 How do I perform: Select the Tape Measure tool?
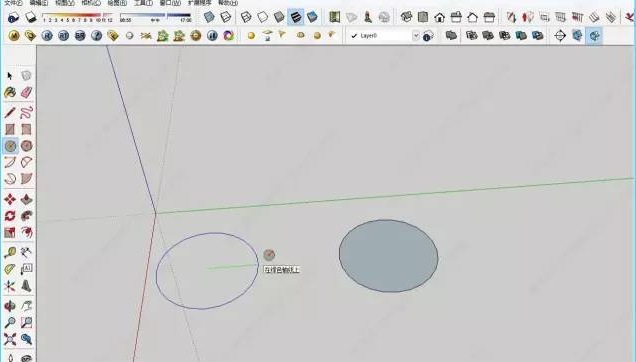coord(10,252)
